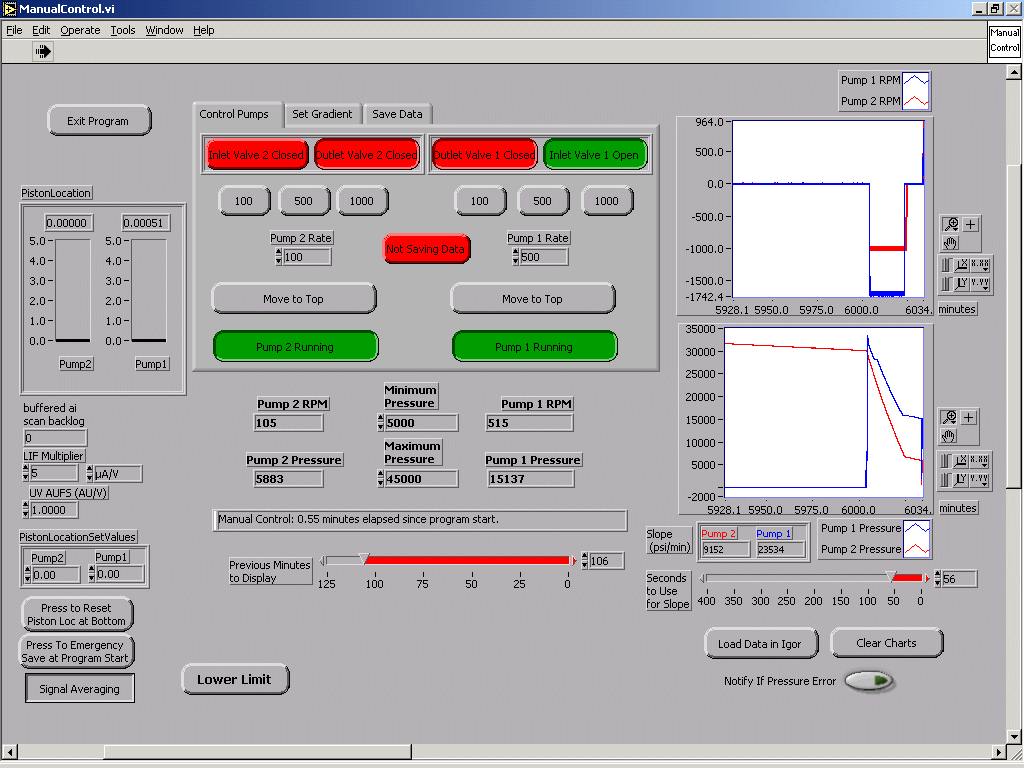Click the Pump2 piston location vertical slide
1024x768 pixels.
(x=72, y=290)
